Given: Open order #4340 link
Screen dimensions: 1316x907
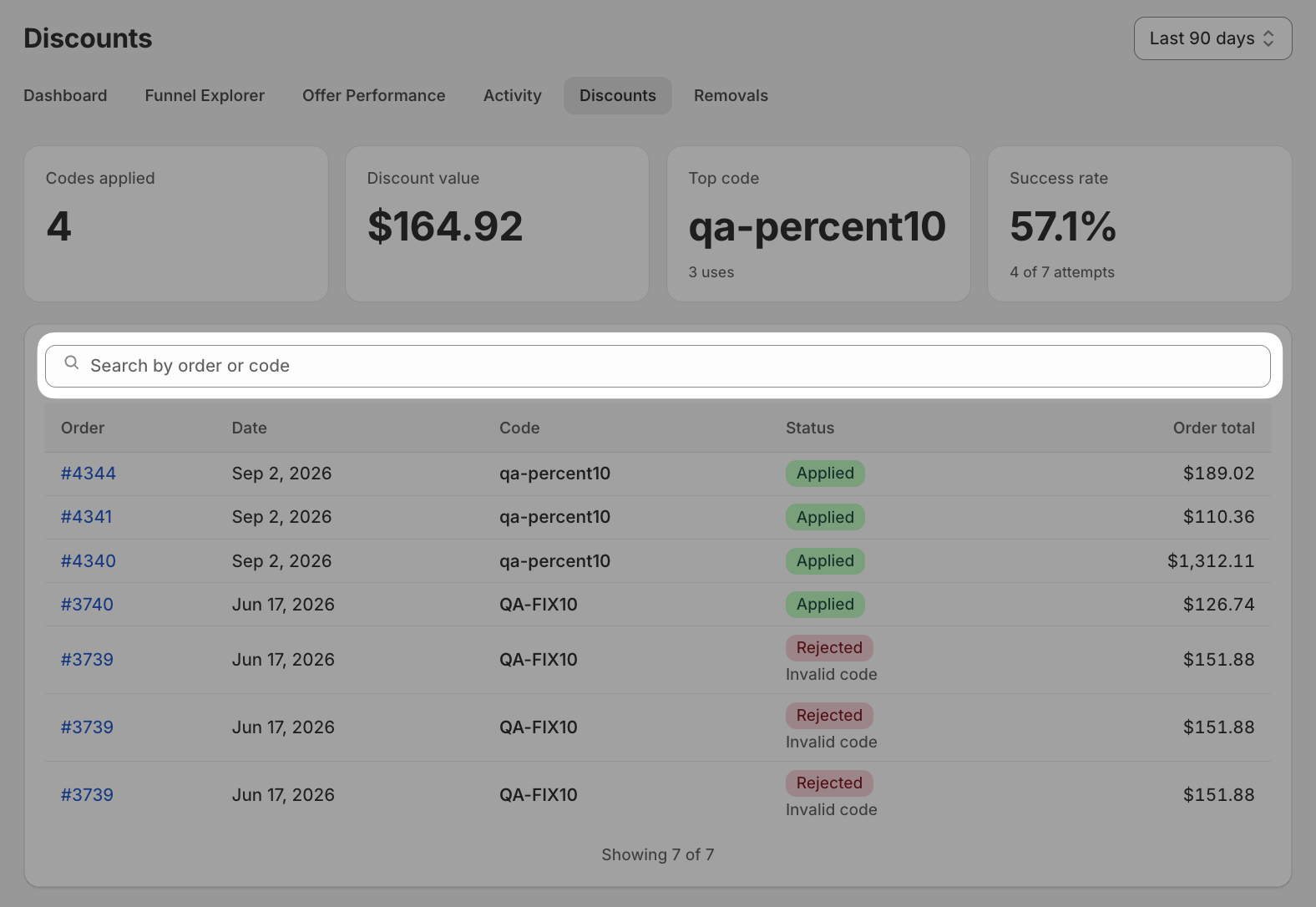Looking at the screenshot, I should coord(89,561).
